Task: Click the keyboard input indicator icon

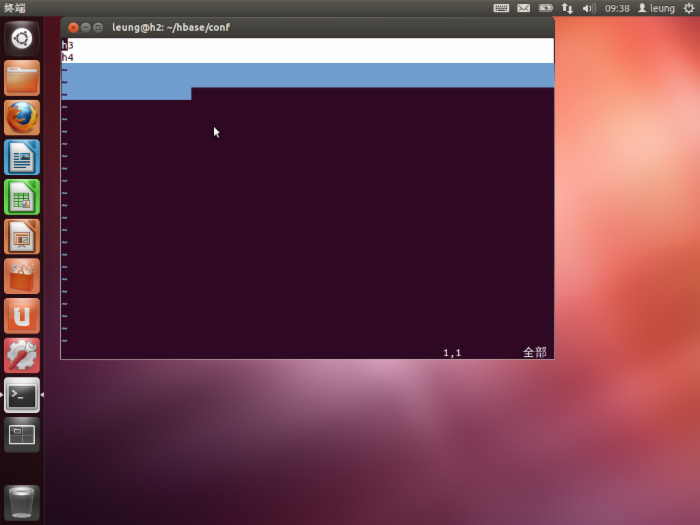Action: (x=501, y=8)
